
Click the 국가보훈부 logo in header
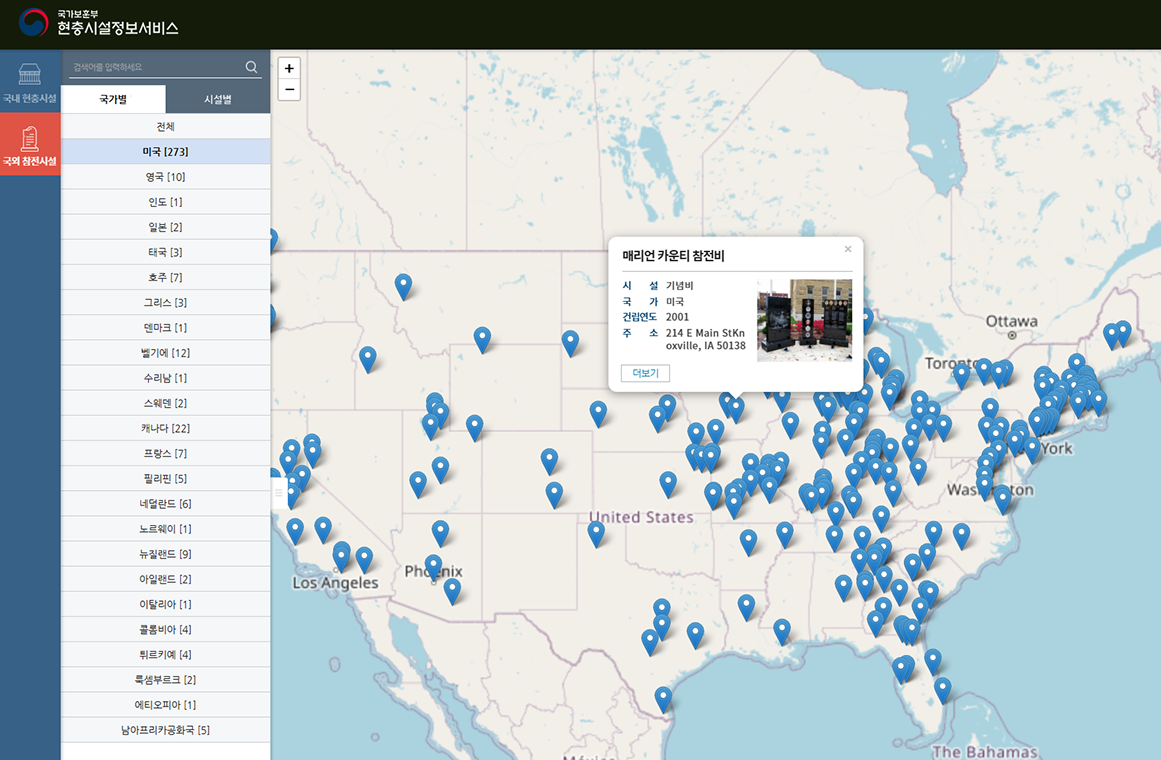[x=33, y=23]
